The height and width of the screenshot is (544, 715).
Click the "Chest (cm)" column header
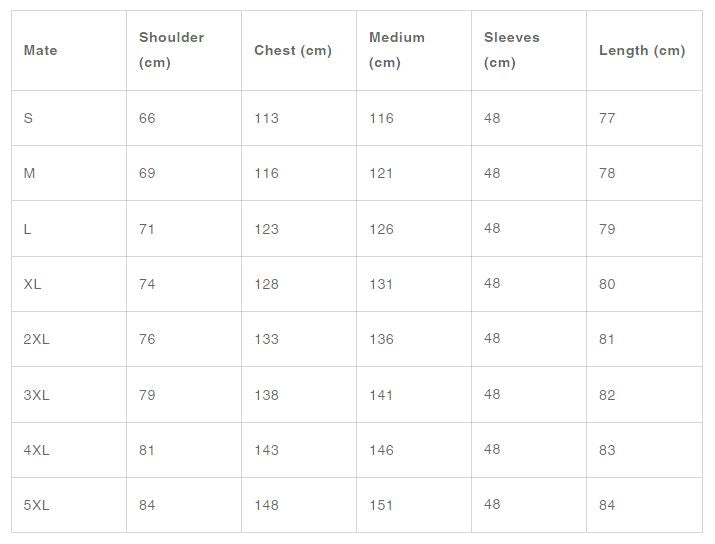pyautogui.click(x=293, y=50)
